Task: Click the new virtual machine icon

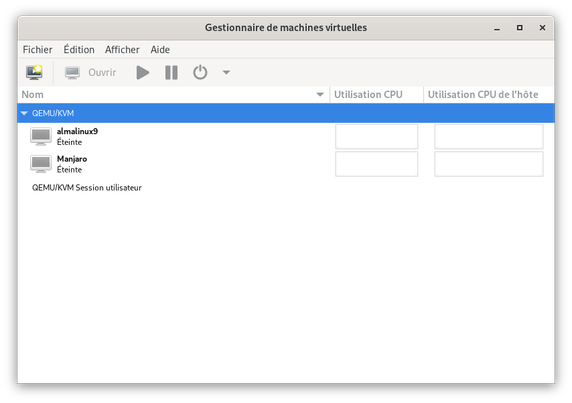Action: point(34,72)
